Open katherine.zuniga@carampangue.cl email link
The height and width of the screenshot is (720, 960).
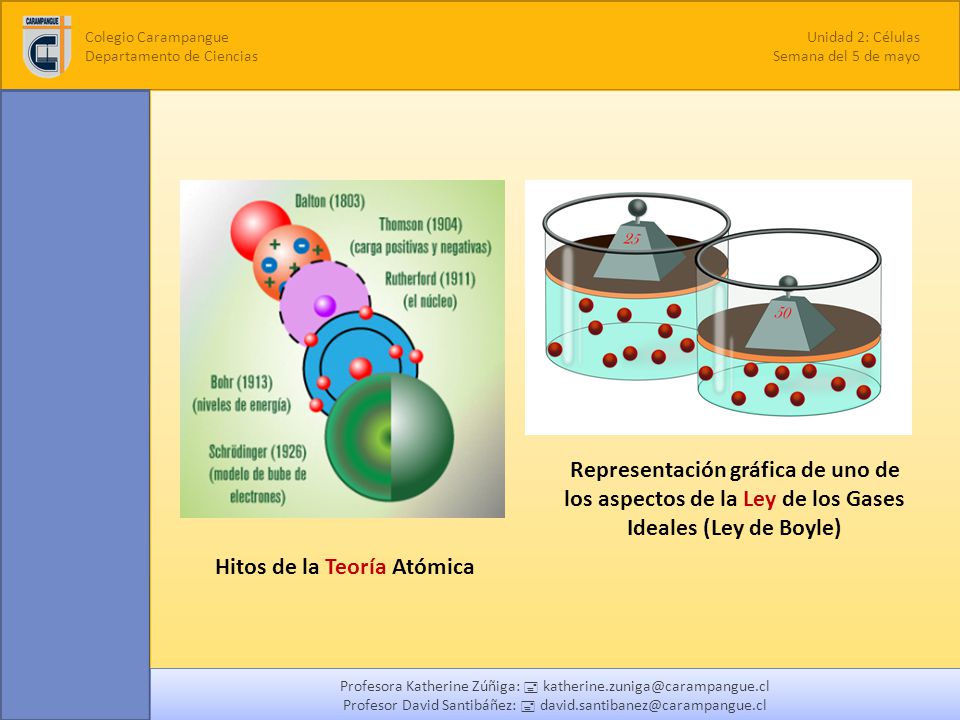[656, 686]
